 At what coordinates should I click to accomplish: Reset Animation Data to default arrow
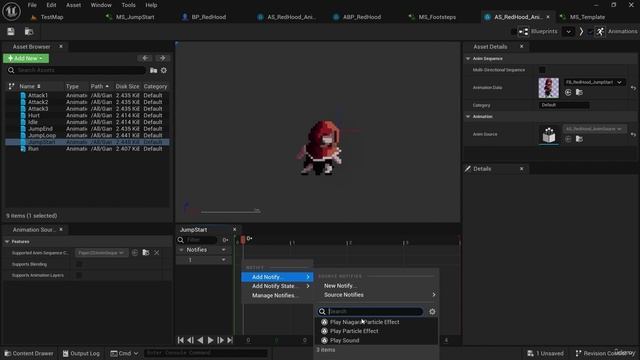633,88
